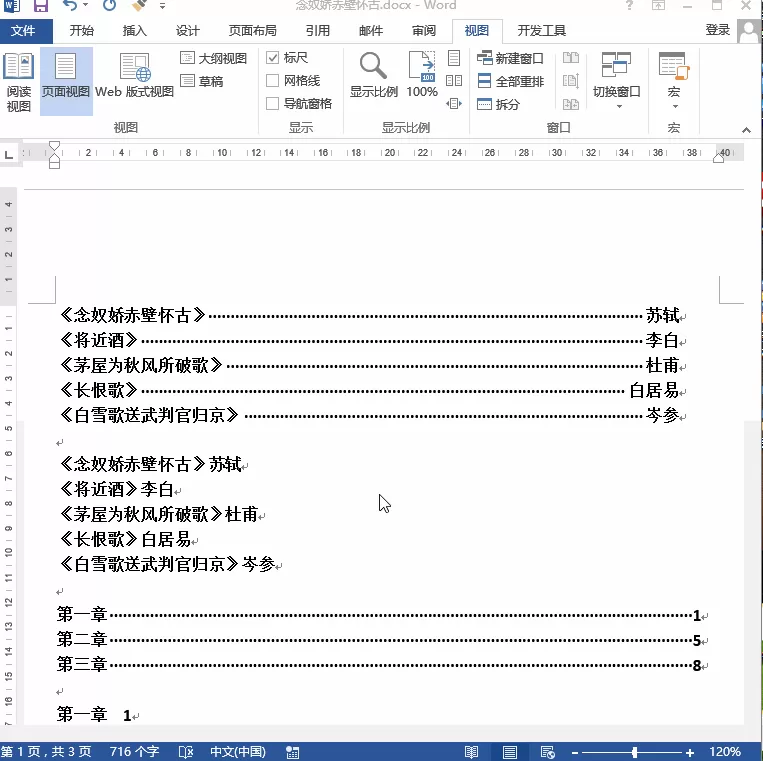Switch to Draft view (草稿)
763x761 pixels.
[x=201, y=81]
